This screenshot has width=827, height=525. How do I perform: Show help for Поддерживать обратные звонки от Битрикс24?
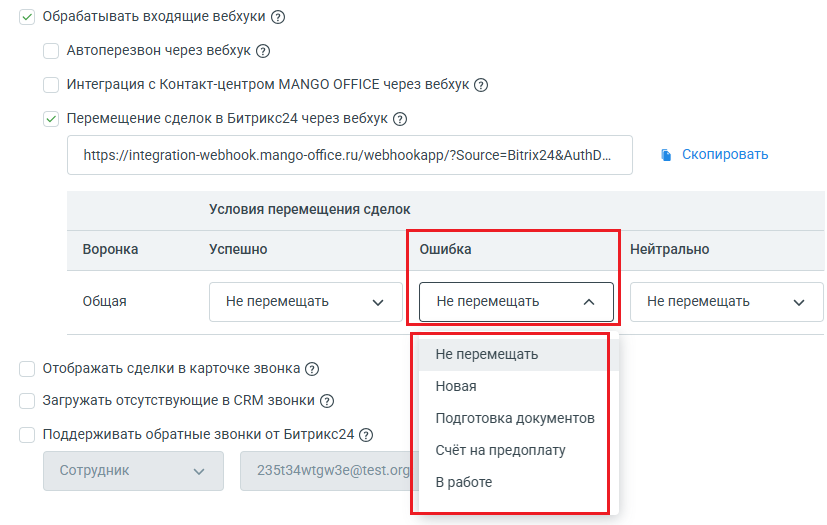pyautogui.click(x=366, y=435)
